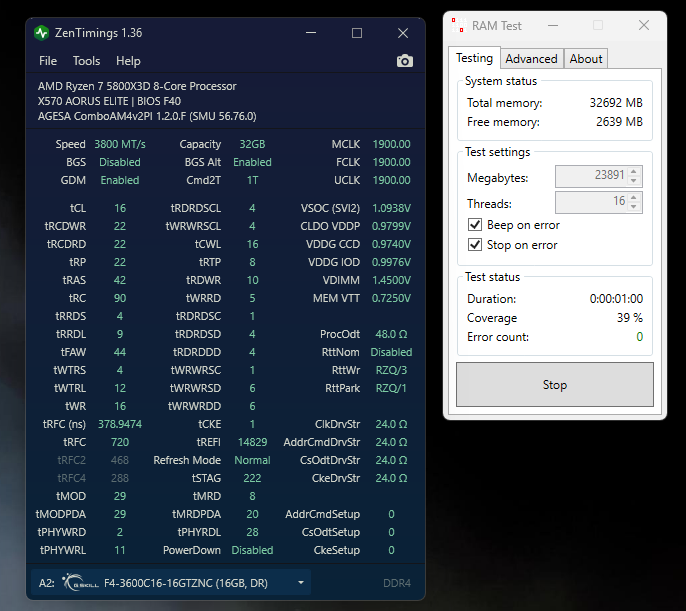Viewport: 686px width, 611px height.
Task: Click the Refresh Mode value Normal
Action: tap(252, 460)
